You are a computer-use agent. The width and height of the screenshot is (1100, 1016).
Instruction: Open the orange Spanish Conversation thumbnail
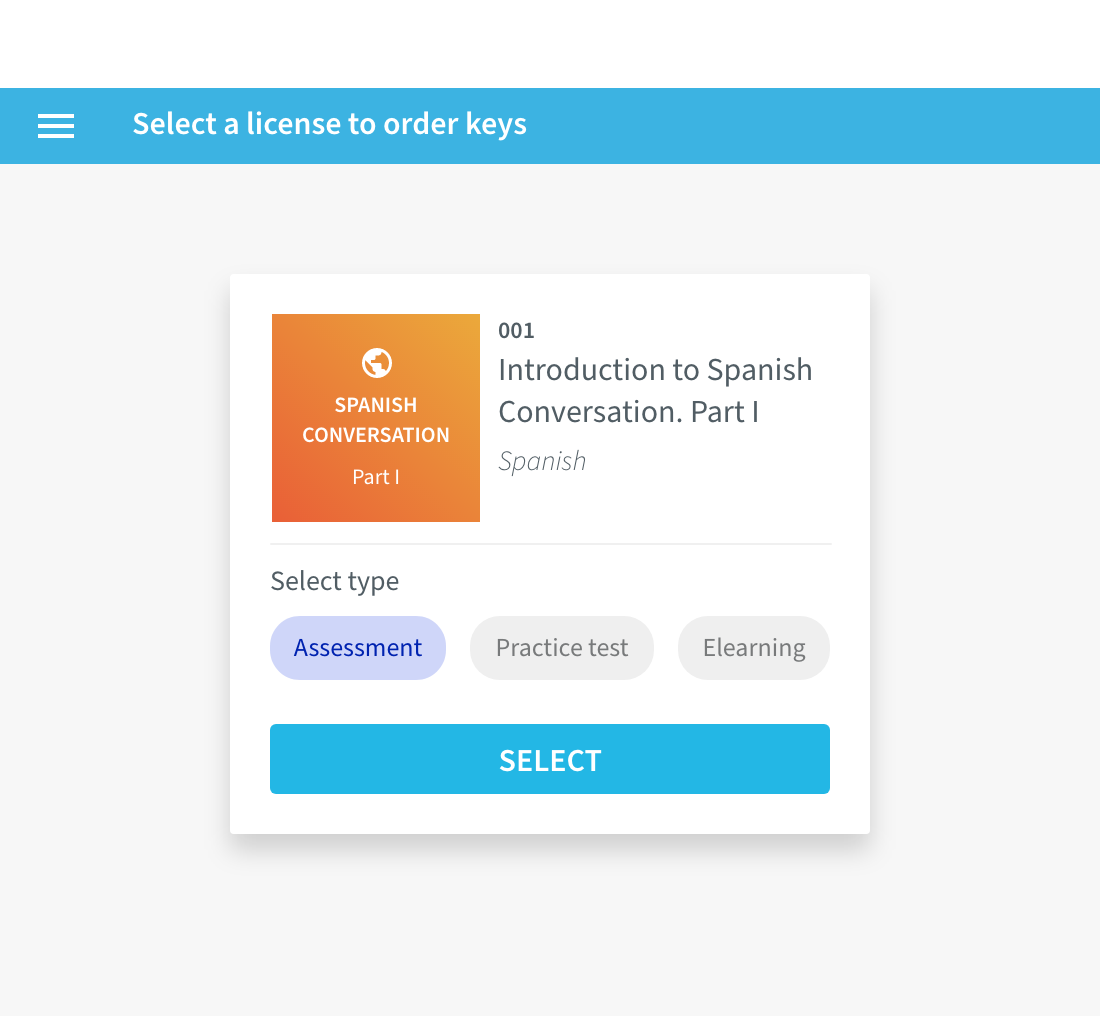click(x=376, y=418)
